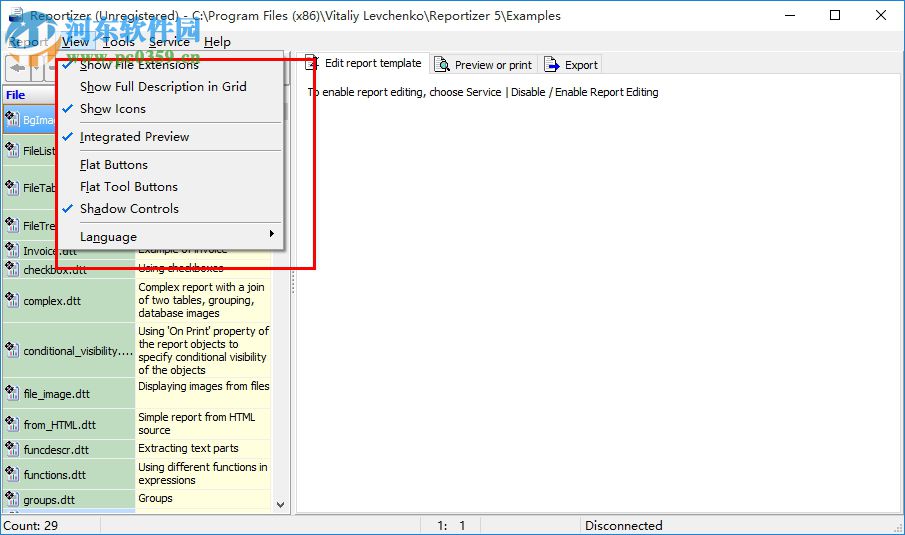Maximize the Reportizer window

pyautogui.click(x=835, y=15)
